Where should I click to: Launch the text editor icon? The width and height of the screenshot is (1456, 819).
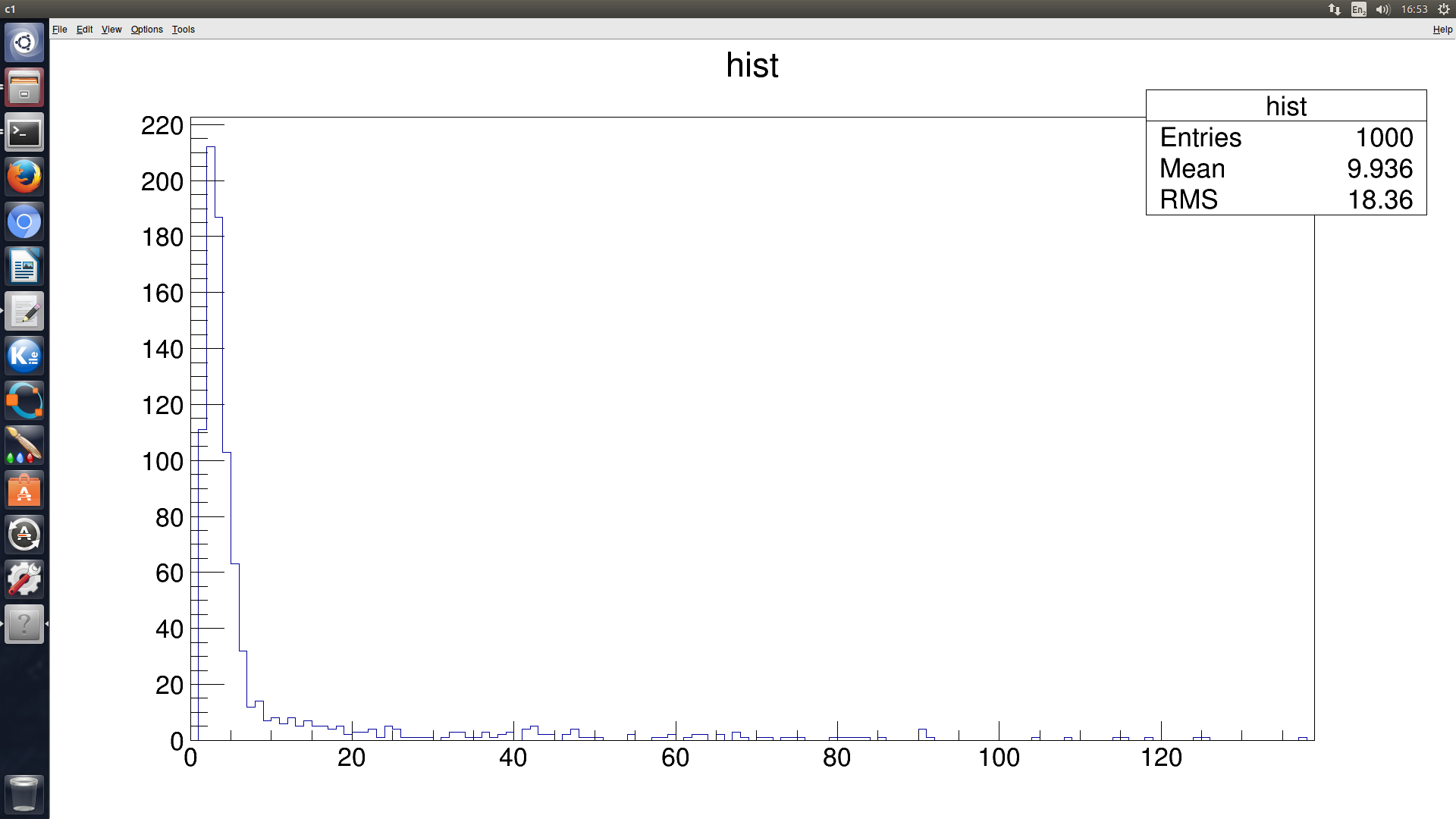coord(24,312)
